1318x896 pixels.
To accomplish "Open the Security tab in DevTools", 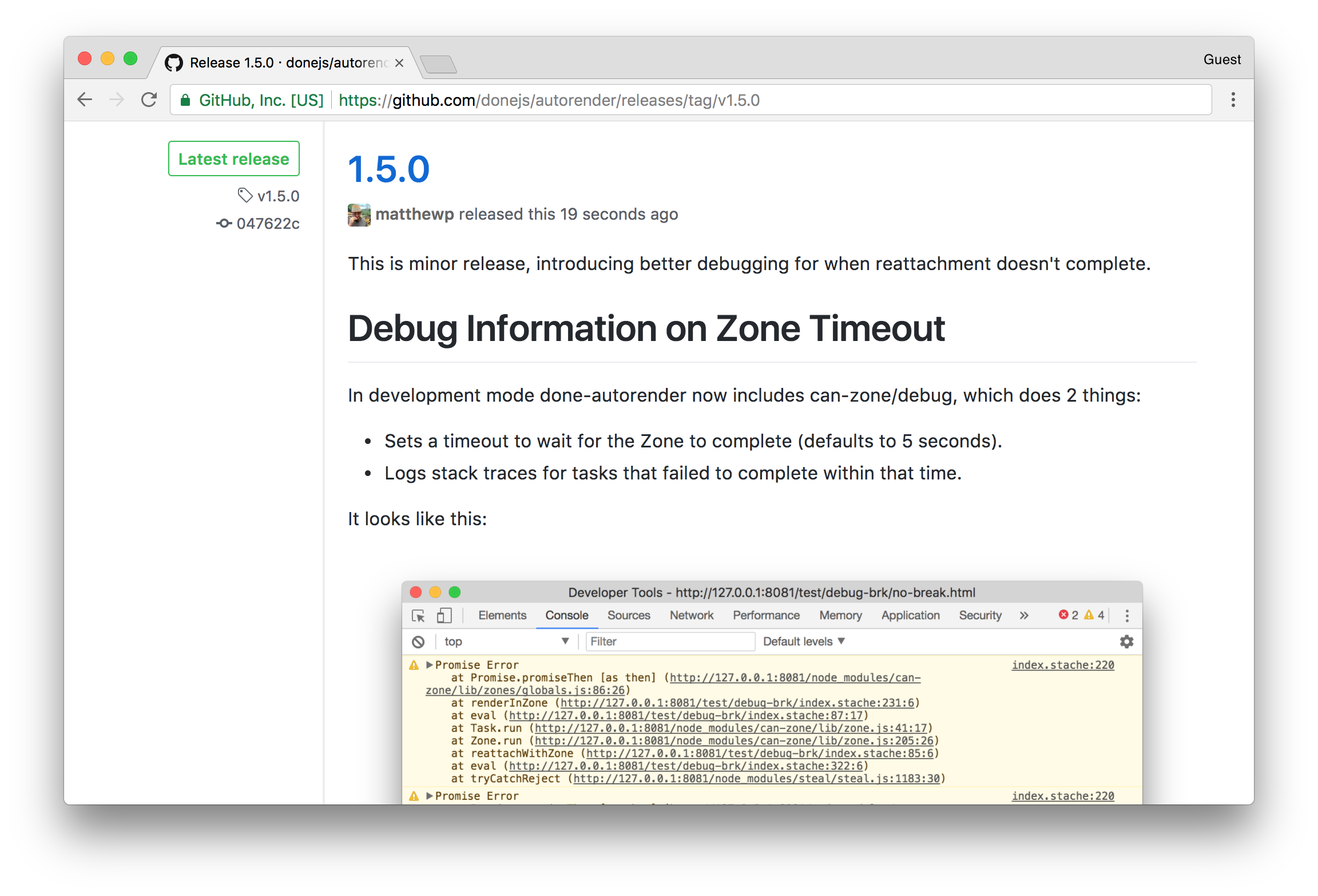I will click(x=980, y=616).
